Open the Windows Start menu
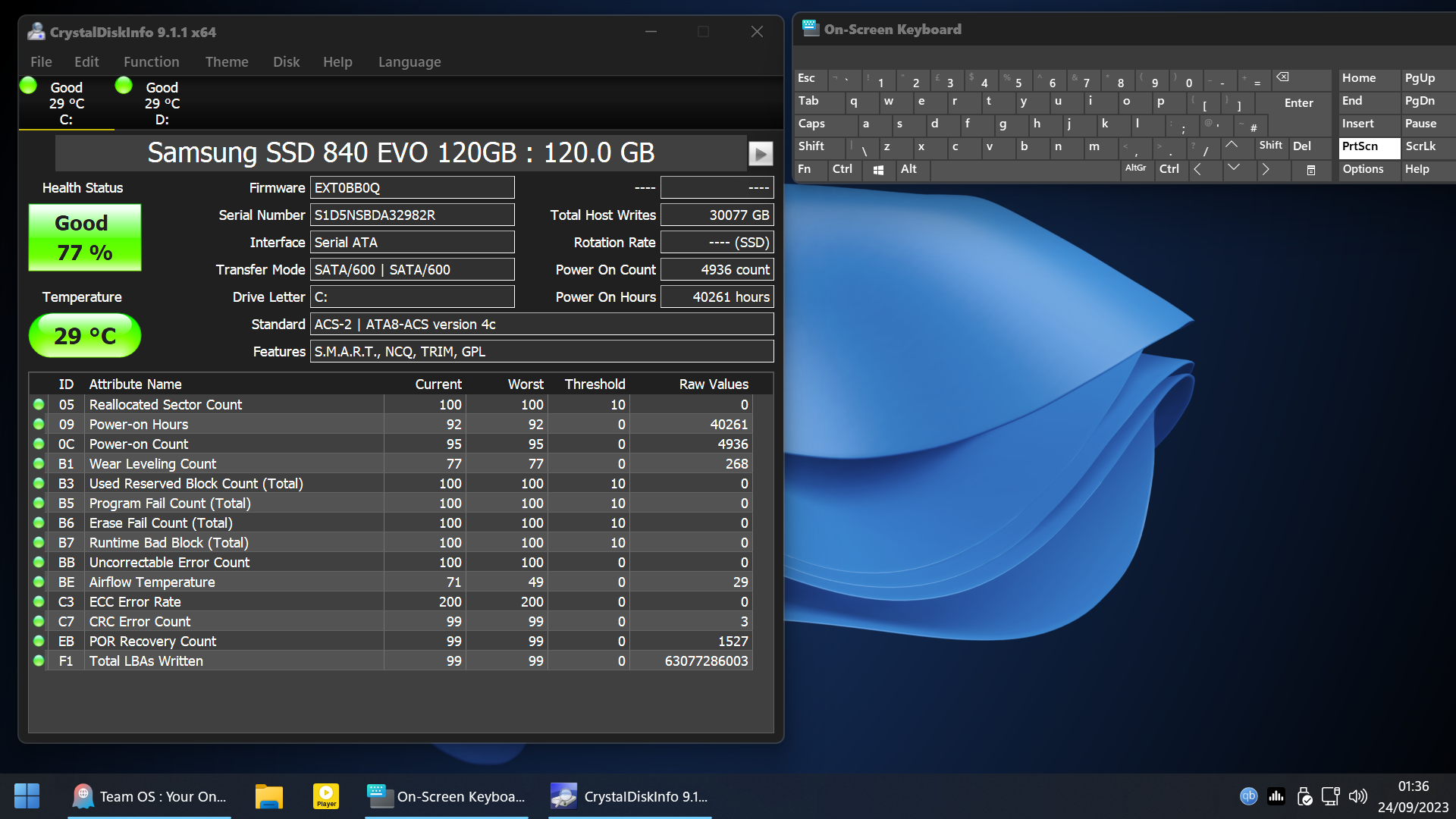 pyautogui.click(x=27, y=796)
